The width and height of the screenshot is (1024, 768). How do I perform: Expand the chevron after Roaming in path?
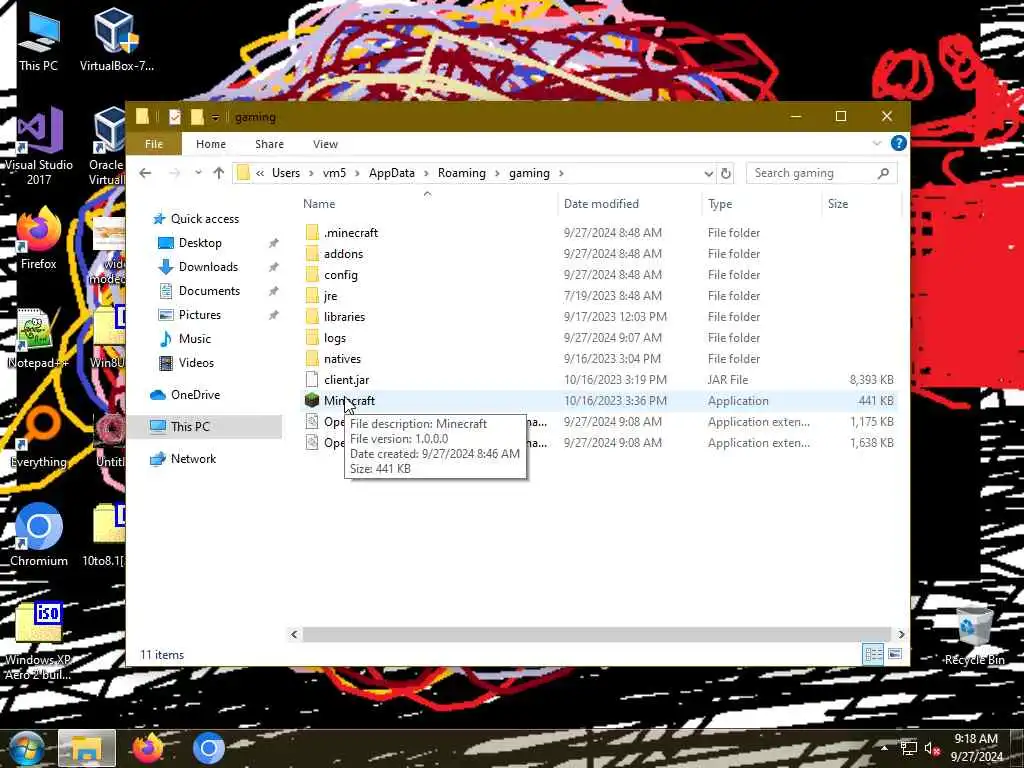click(x=498, y=173)
